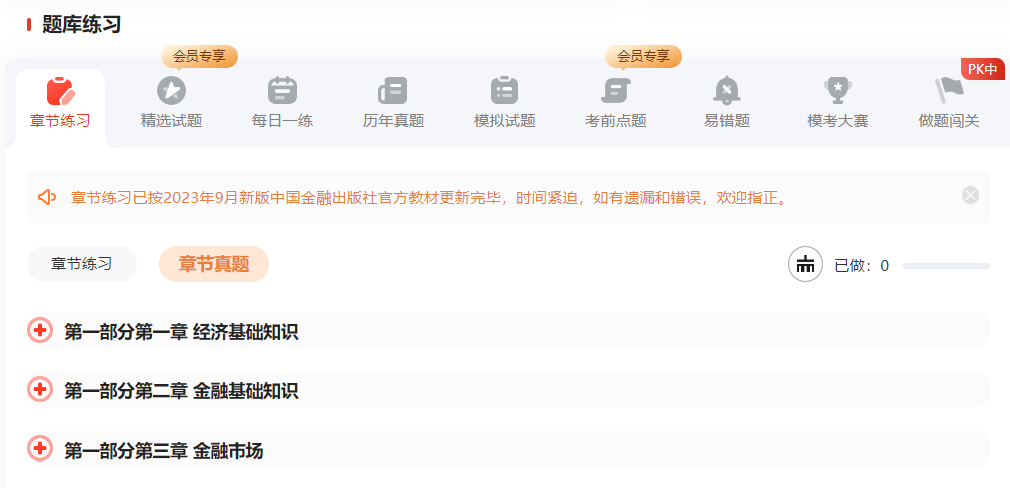Click the 会员专享 badge above 精选试题
Image resolution: width=1010 pixels, height=488 pixels.
pyautogui.click(x=199, y=56)
